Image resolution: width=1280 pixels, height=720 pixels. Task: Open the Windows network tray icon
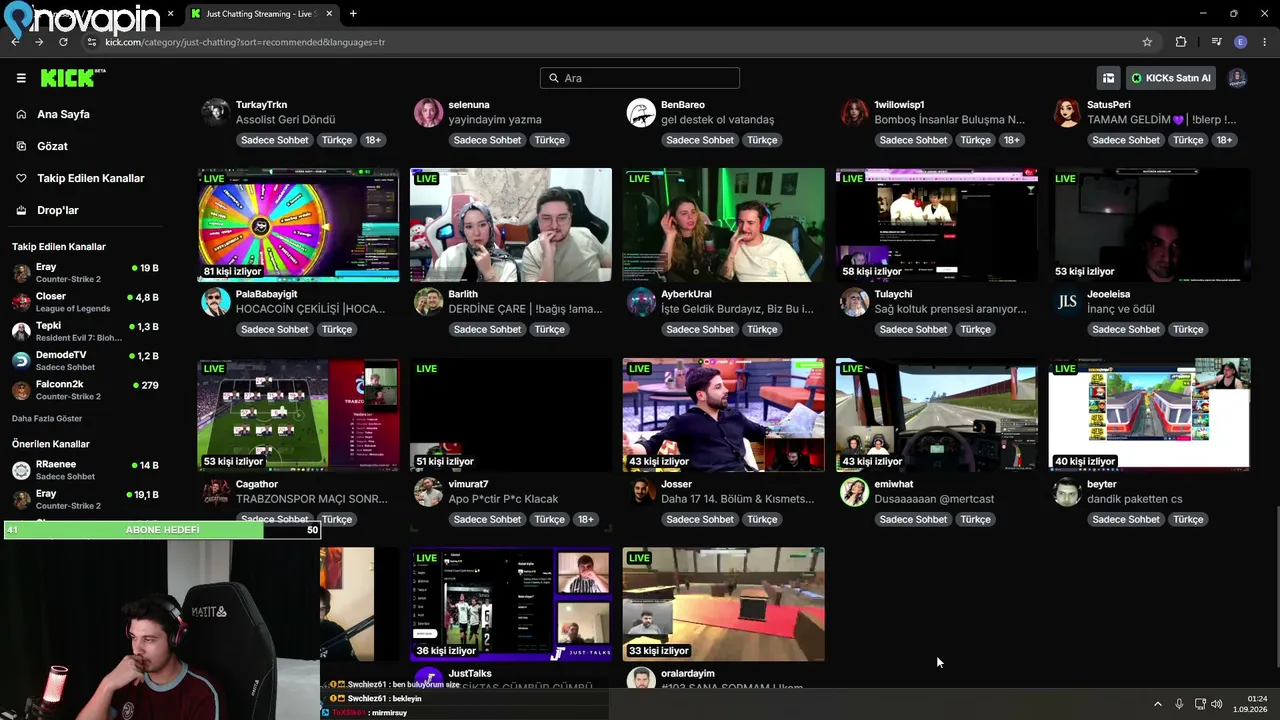(x=1200, y=704)
